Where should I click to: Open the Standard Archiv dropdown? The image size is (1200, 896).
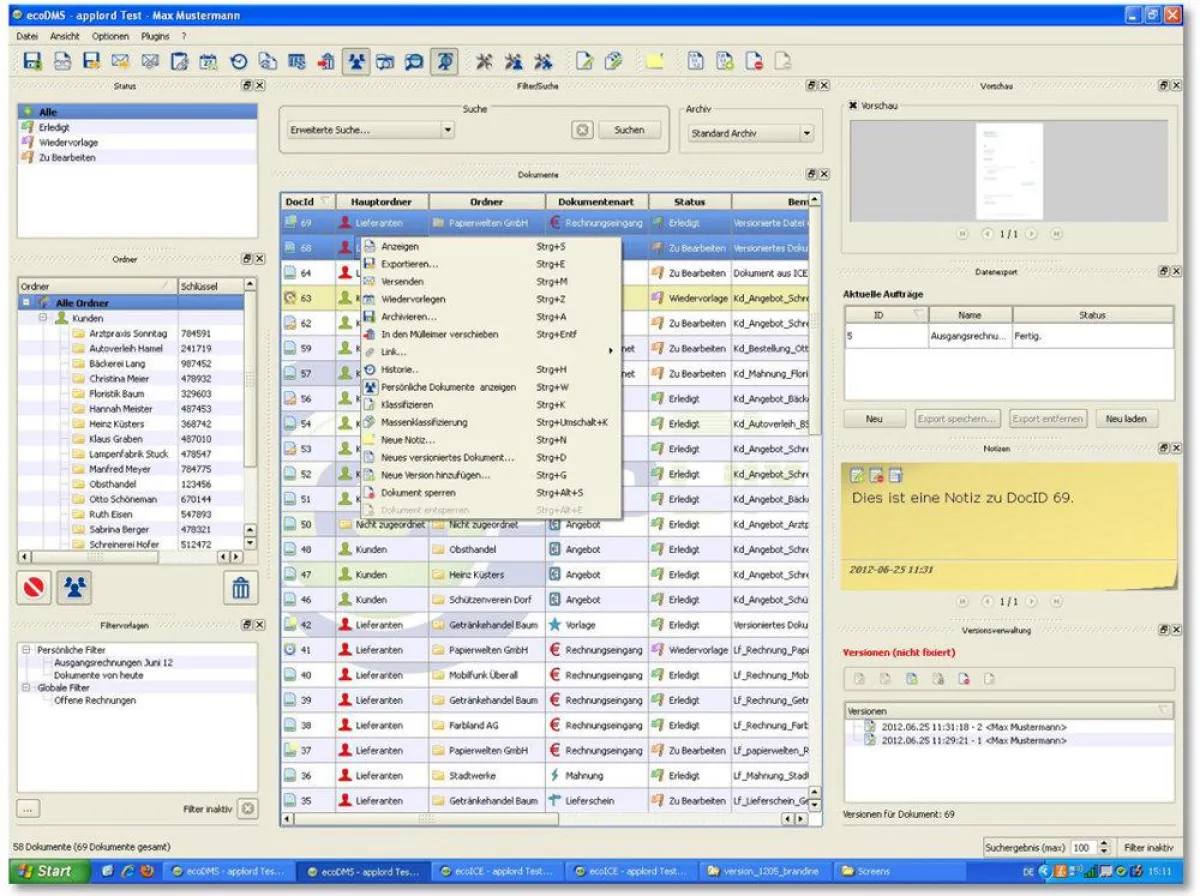pyautogui.click(x=806, y=133)
